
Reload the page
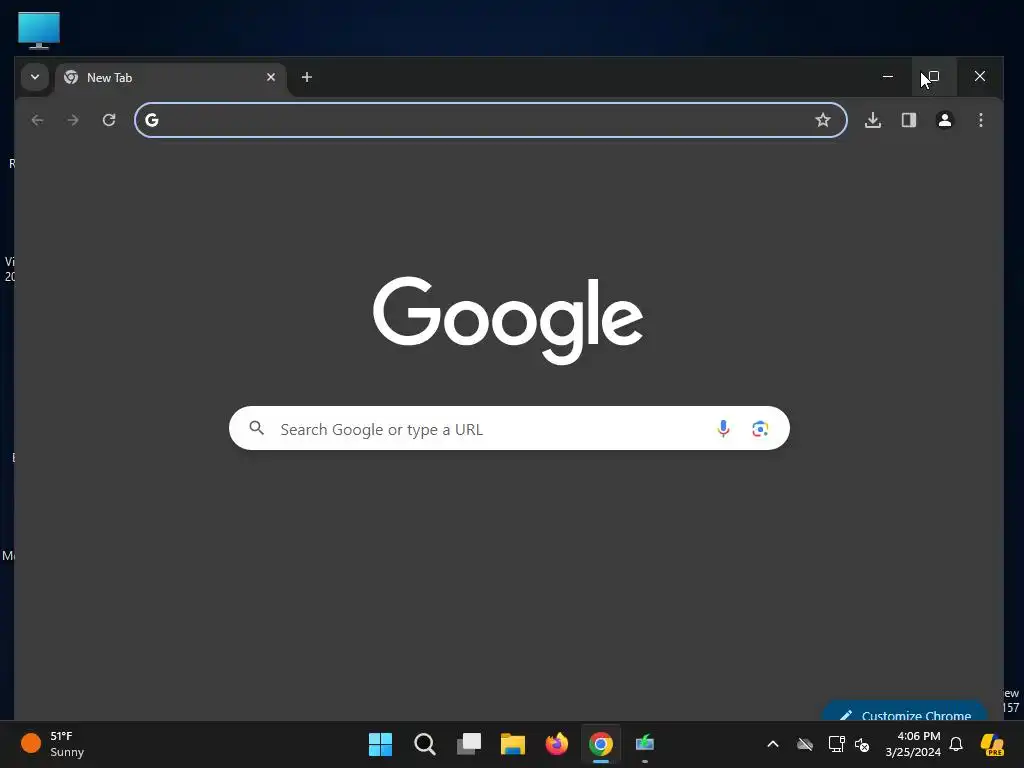coord(109,120)
